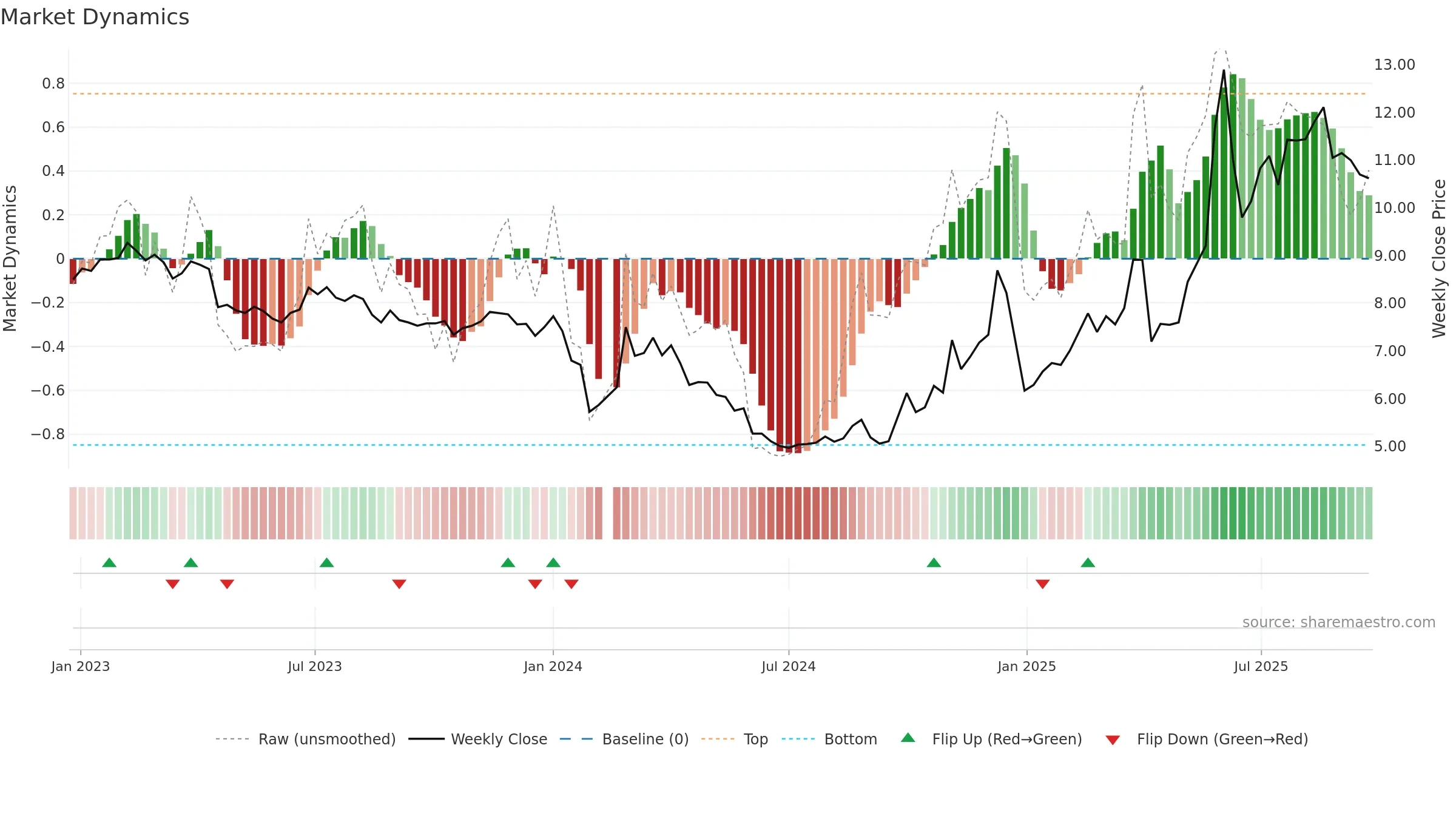The height and width of the screenshot is (819, 1456).
Task: Click the 0.2 left axis tick
Action: (x=53, y=215)
